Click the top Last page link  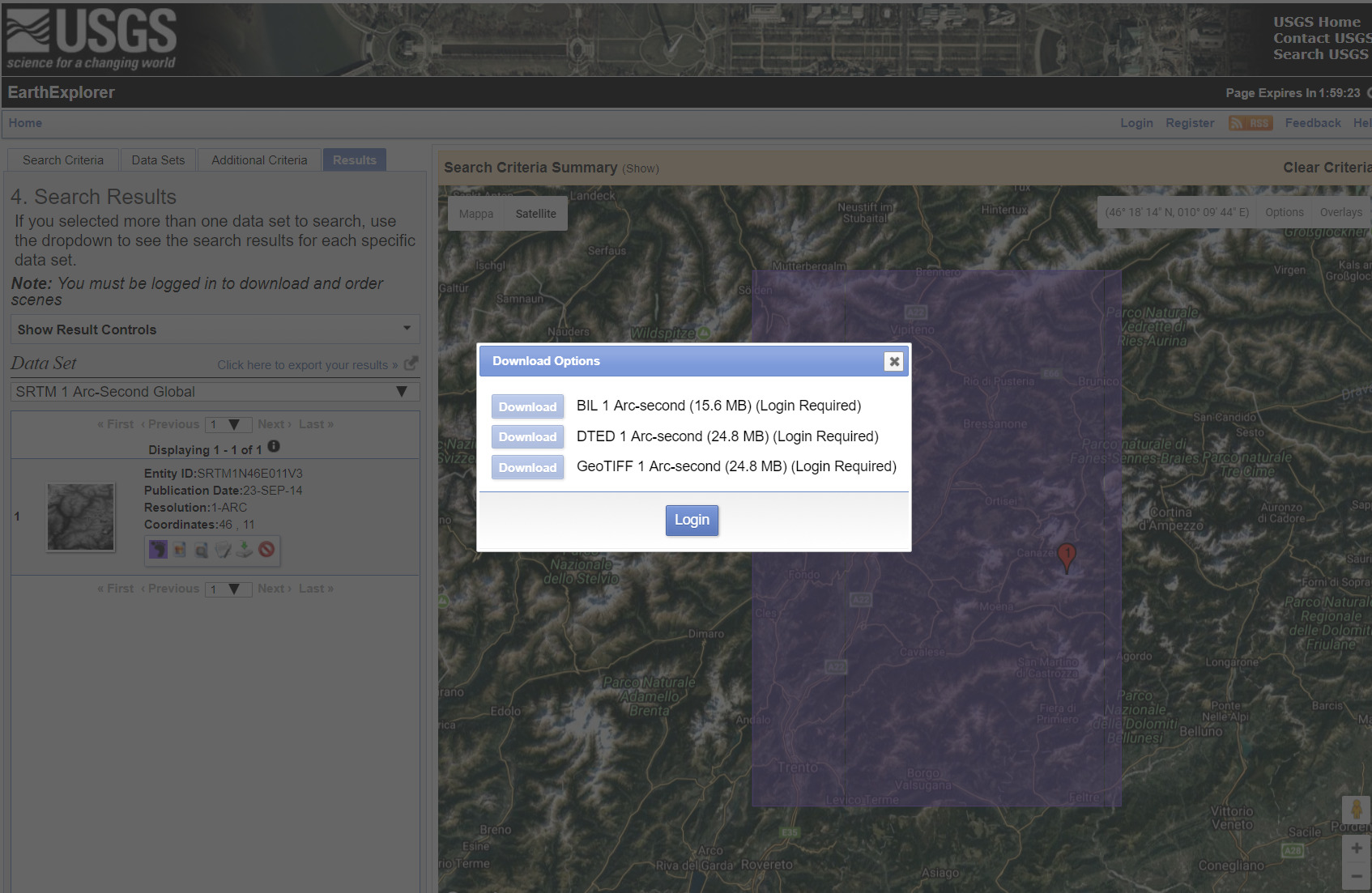[x=316, y=424]
